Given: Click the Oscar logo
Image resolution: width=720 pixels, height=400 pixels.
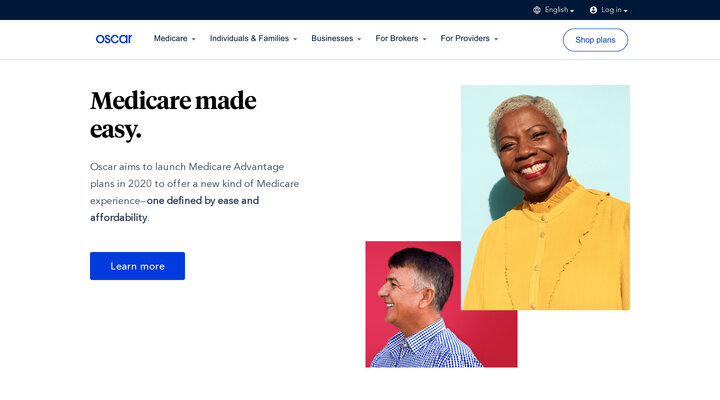Looking at the screenshot, I should pyautogui.click(x=113, y=39).
